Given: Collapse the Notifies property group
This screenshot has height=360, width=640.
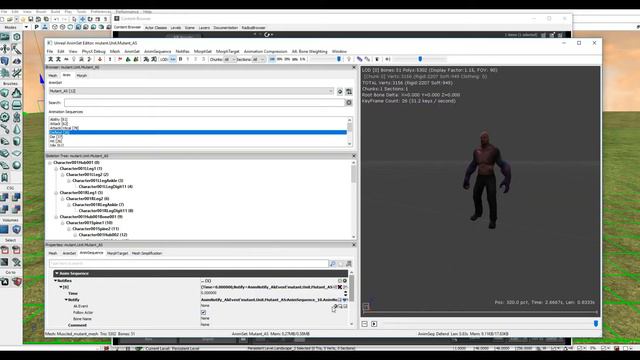Looking at the screenshot, I should (x=56, y=281).
